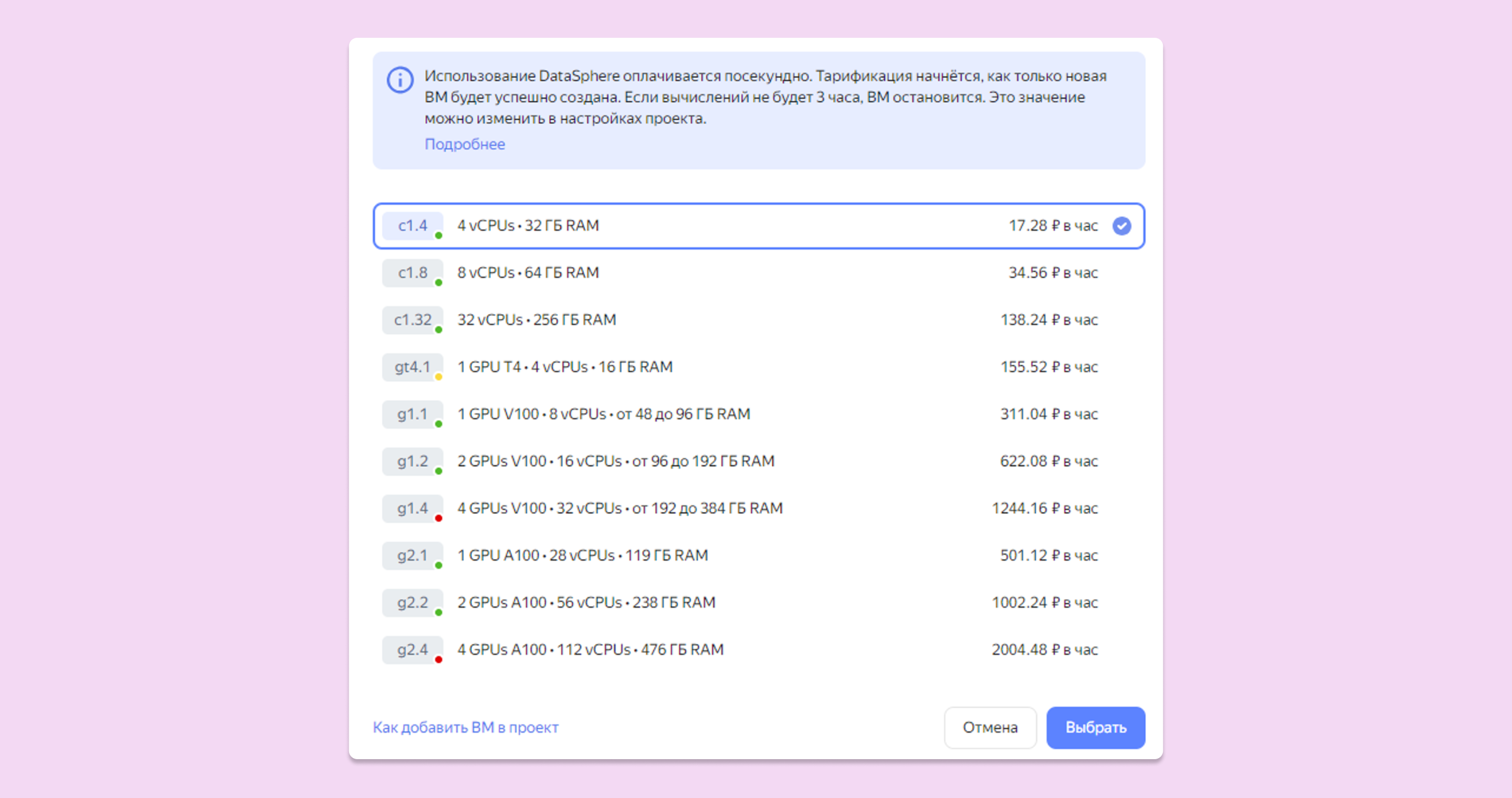Image resolution: width=1512 pixels, height=798 pixels.
Task: Click the price 155.52 ₽ в час
Action: [x=1049, y=367]
